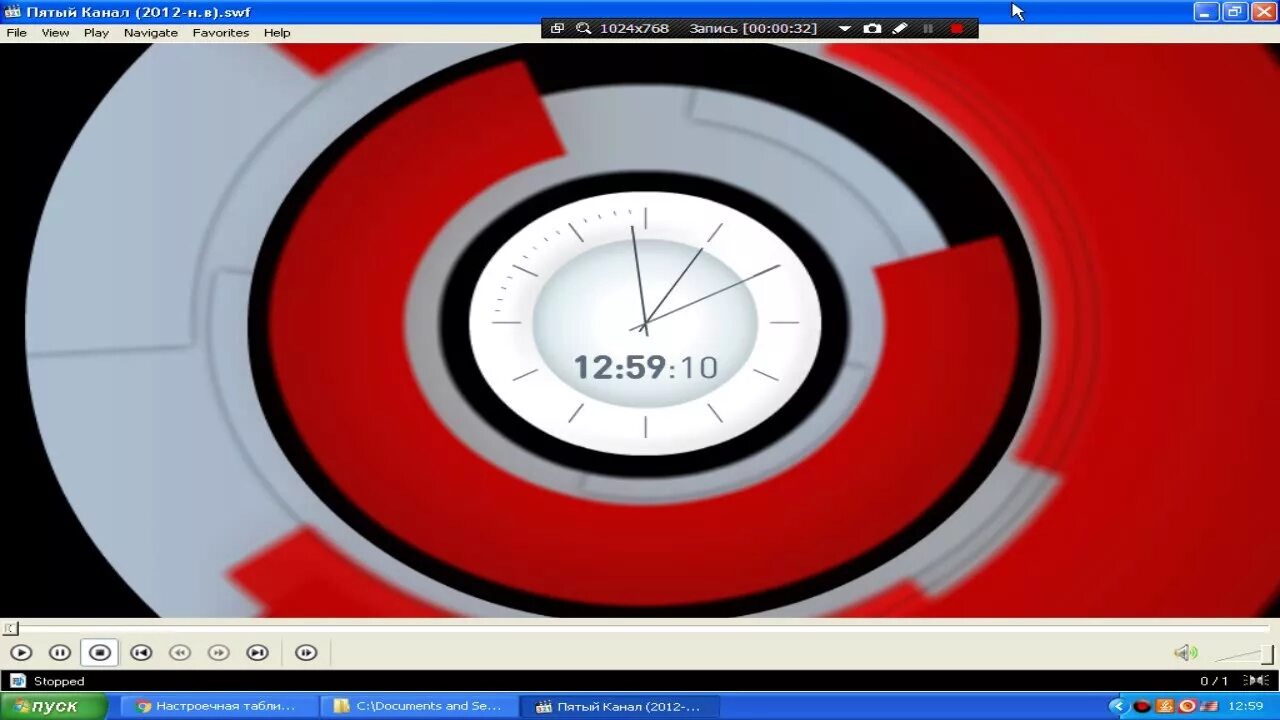Open the Play menu
This screenshot has width=1280, height=720.
click(x=96, y=33)
